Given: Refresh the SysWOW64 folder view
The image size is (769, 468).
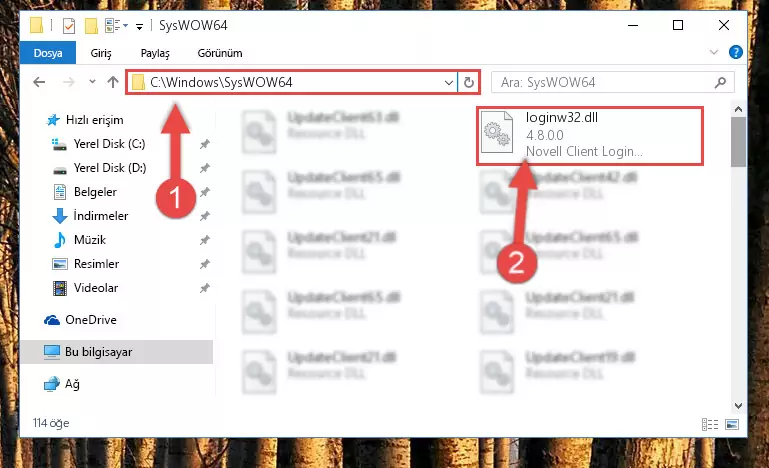Looking at the screenshot, I should [468, 82].
